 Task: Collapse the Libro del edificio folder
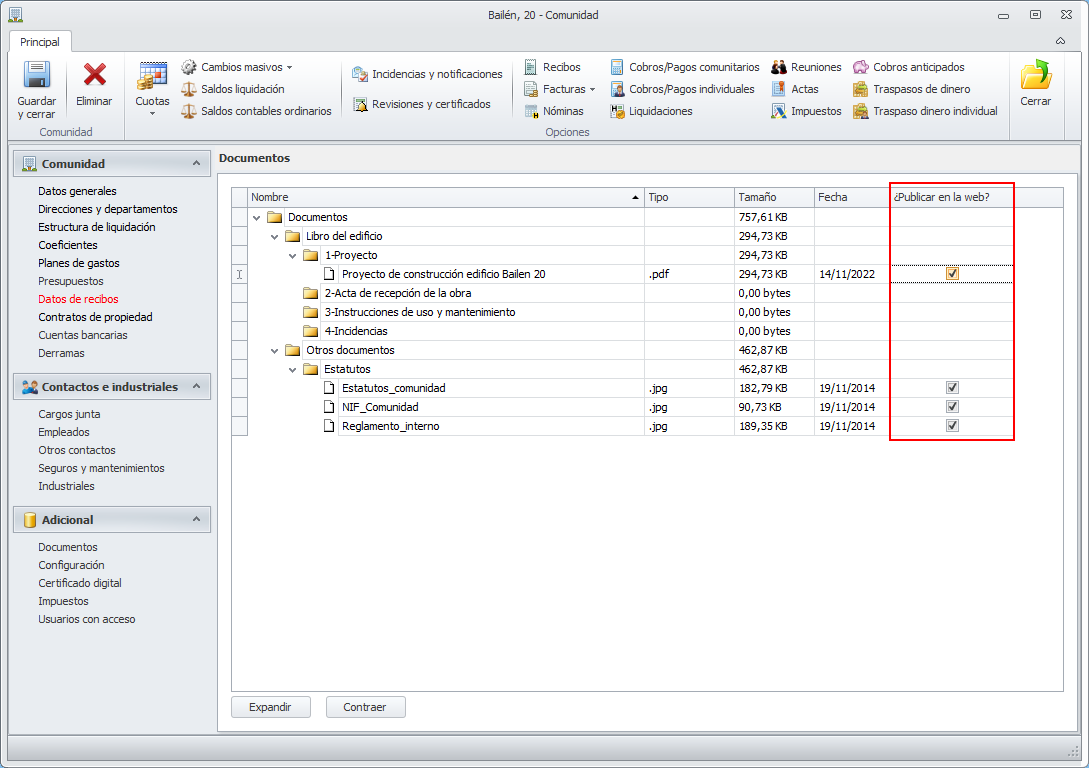pos(275,236)
